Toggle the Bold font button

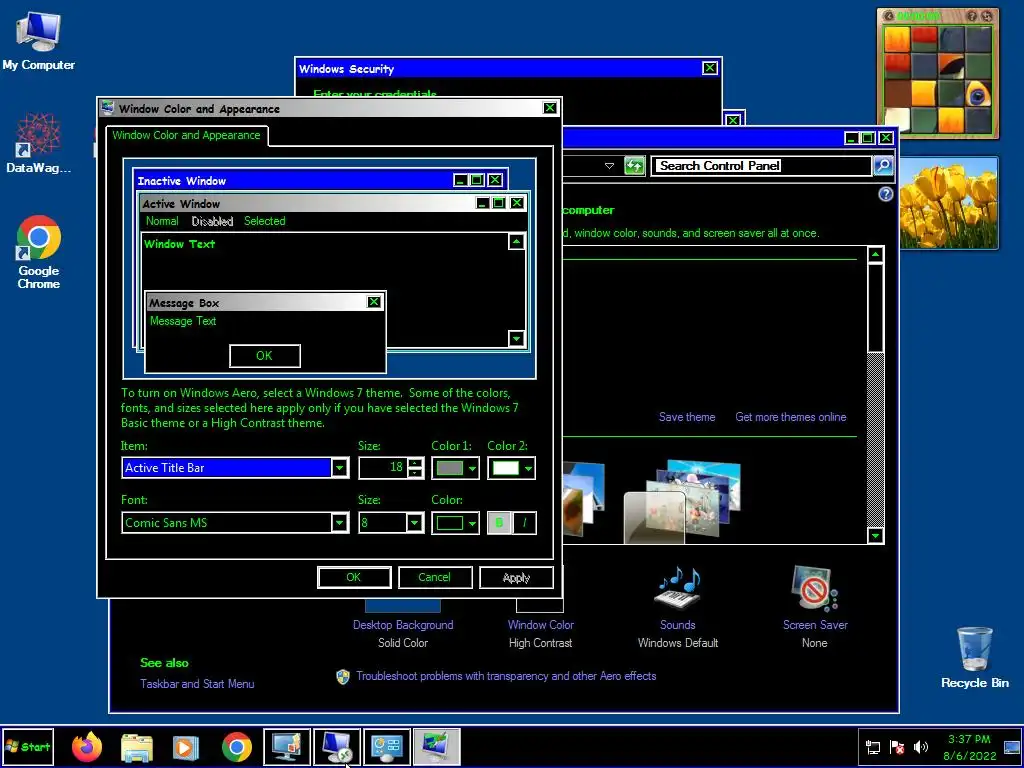click(x=500, y=522)
